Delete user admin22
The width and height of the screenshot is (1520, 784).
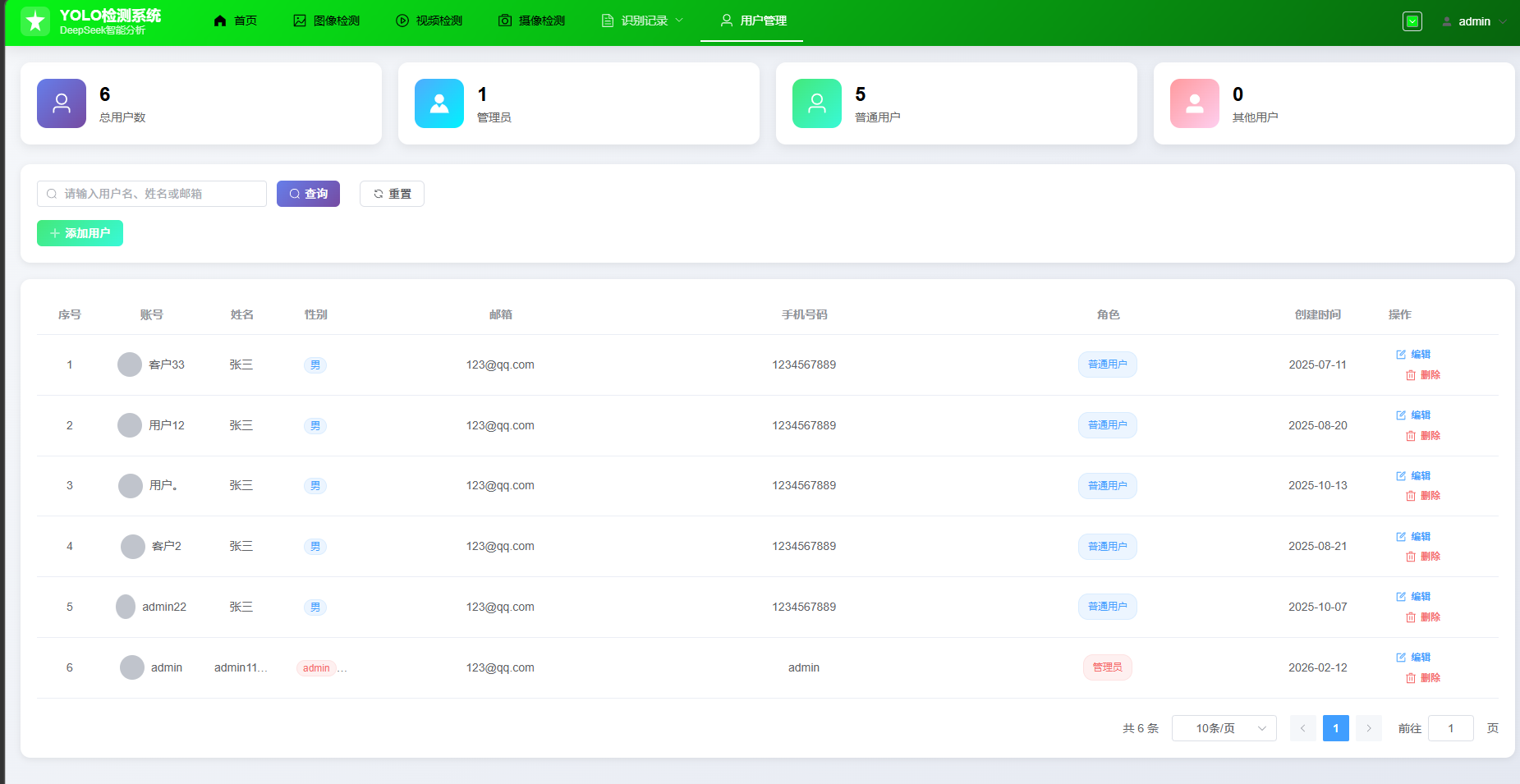point(1423,617)
